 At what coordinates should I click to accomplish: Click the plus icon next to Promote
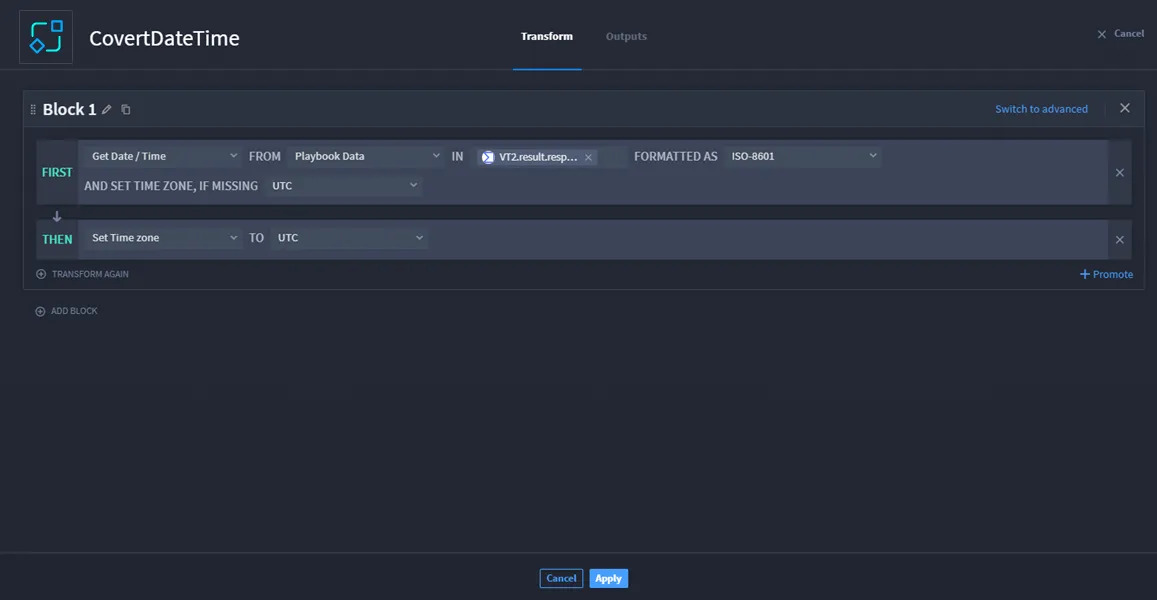click(1085, 274)
